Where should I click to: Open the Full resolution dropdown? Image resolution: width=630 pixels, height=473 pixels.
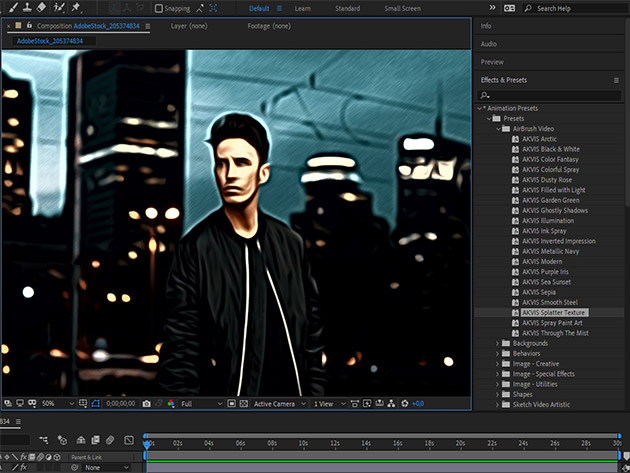[197, 403]
